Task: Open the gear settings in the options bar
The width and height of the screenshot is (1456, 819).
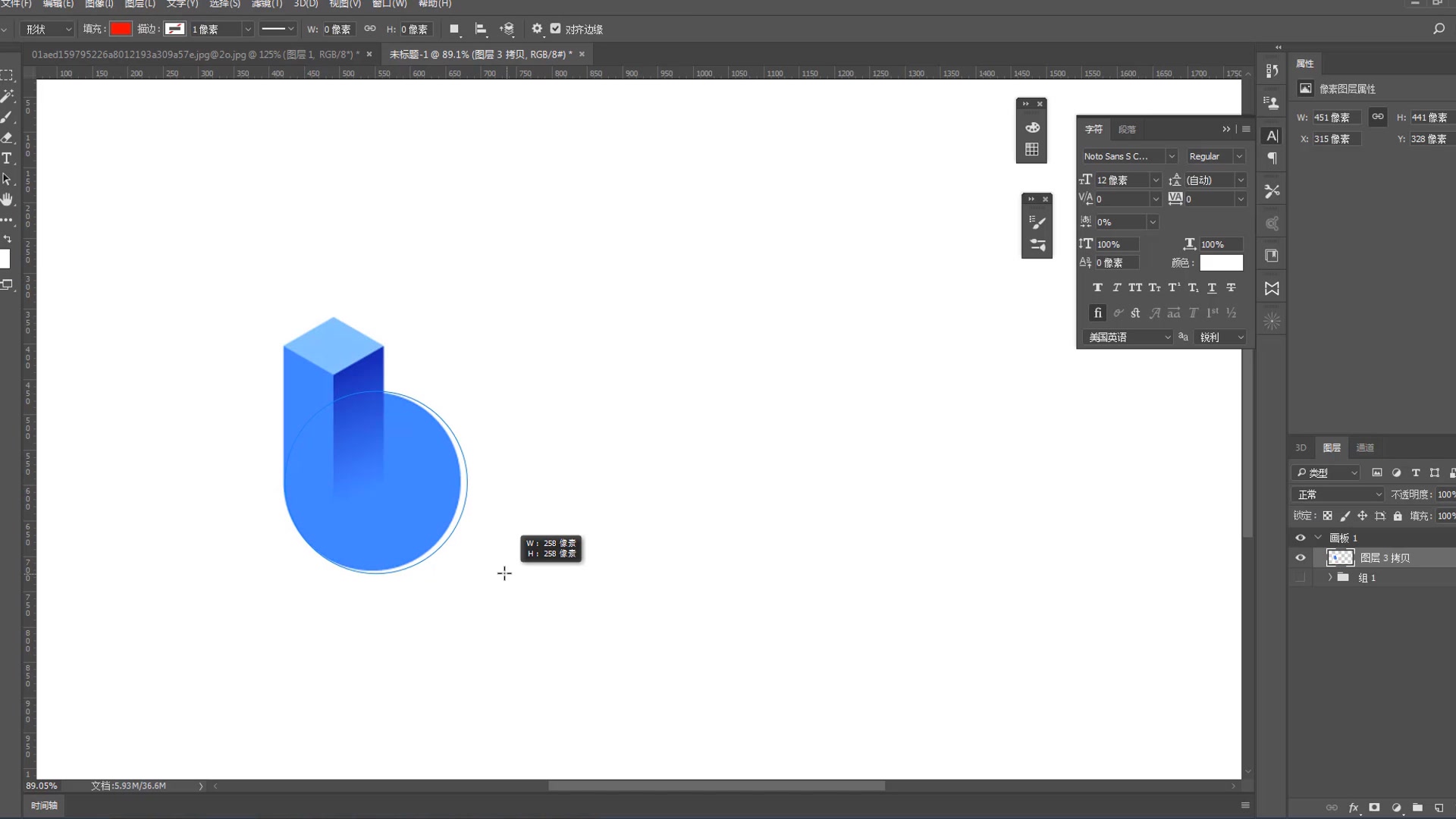Action: pos(537,29)
